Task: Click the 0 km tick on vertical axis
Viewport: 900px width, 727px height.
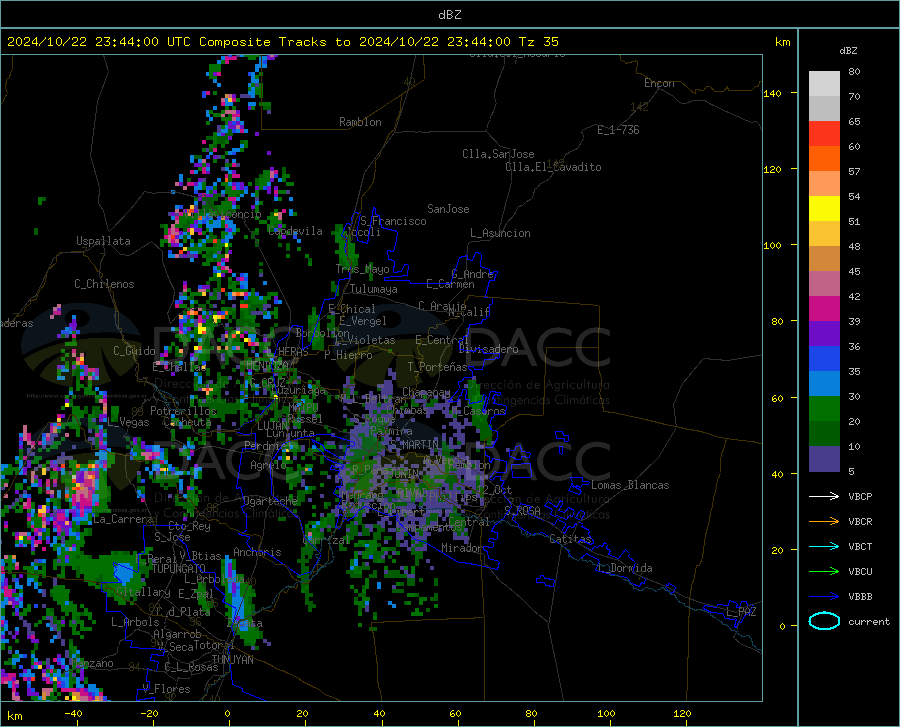Action: coord(782,626)
